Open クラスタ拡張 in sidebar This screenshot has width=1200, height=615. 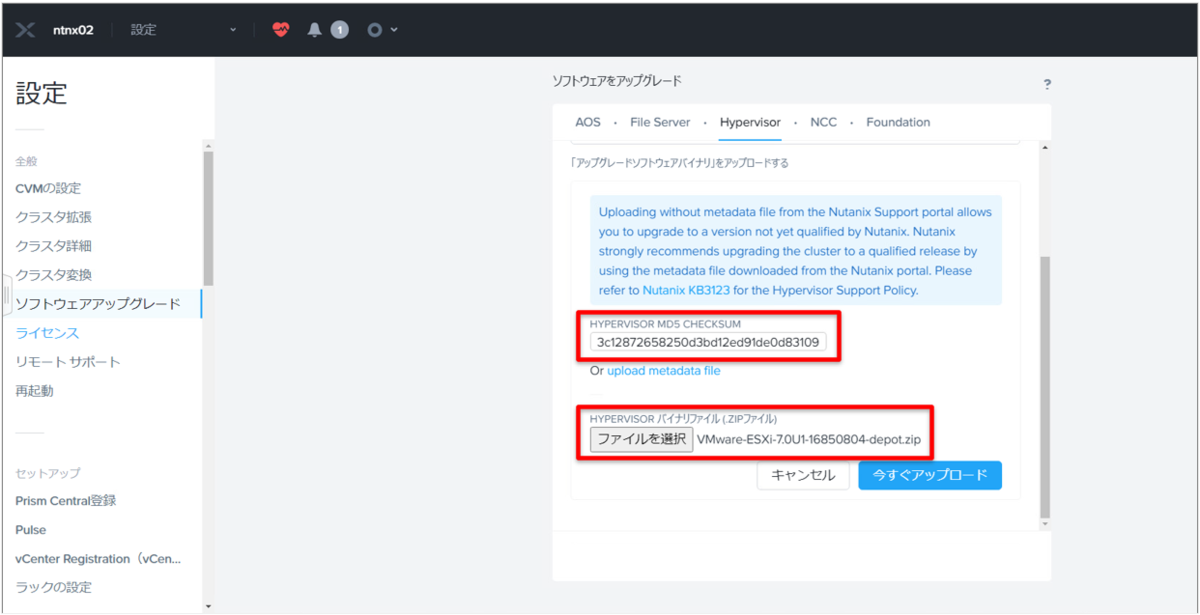click(x=53, y=217)
